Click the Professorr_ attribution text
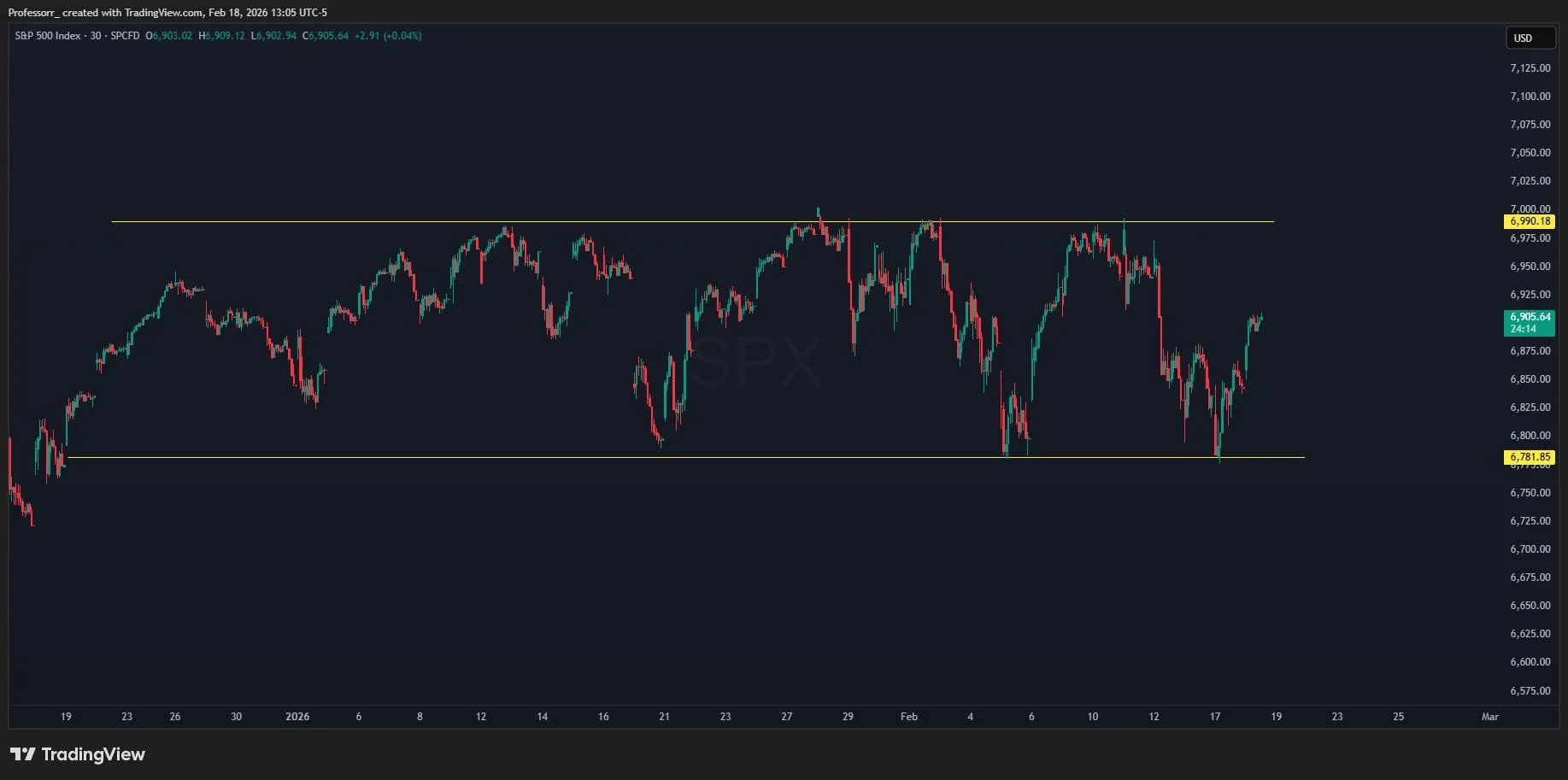The height and width of the screenshot is (780, 1568). (32, 13)
